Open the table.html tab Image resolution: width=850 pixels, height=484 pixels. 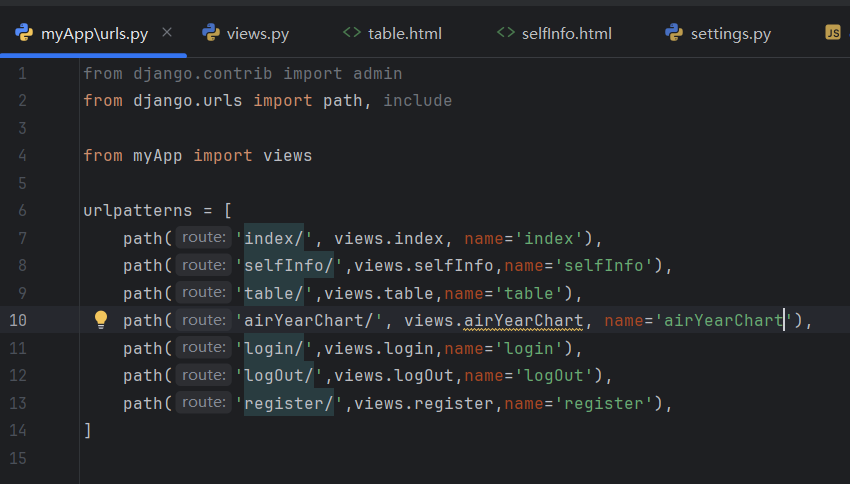(x=404, y=34)
